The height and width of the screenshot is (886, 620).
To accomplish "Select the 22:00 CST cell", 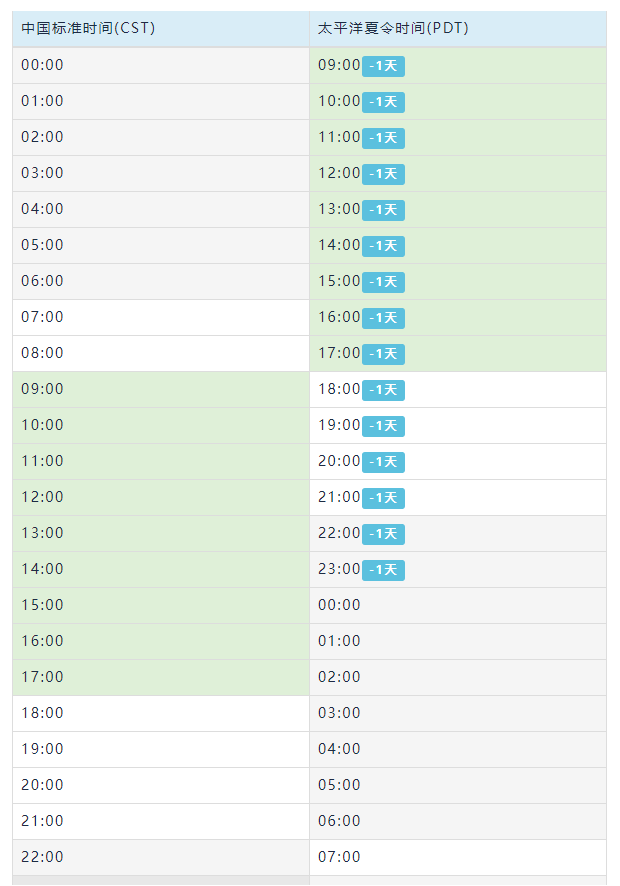I will 161,857.
